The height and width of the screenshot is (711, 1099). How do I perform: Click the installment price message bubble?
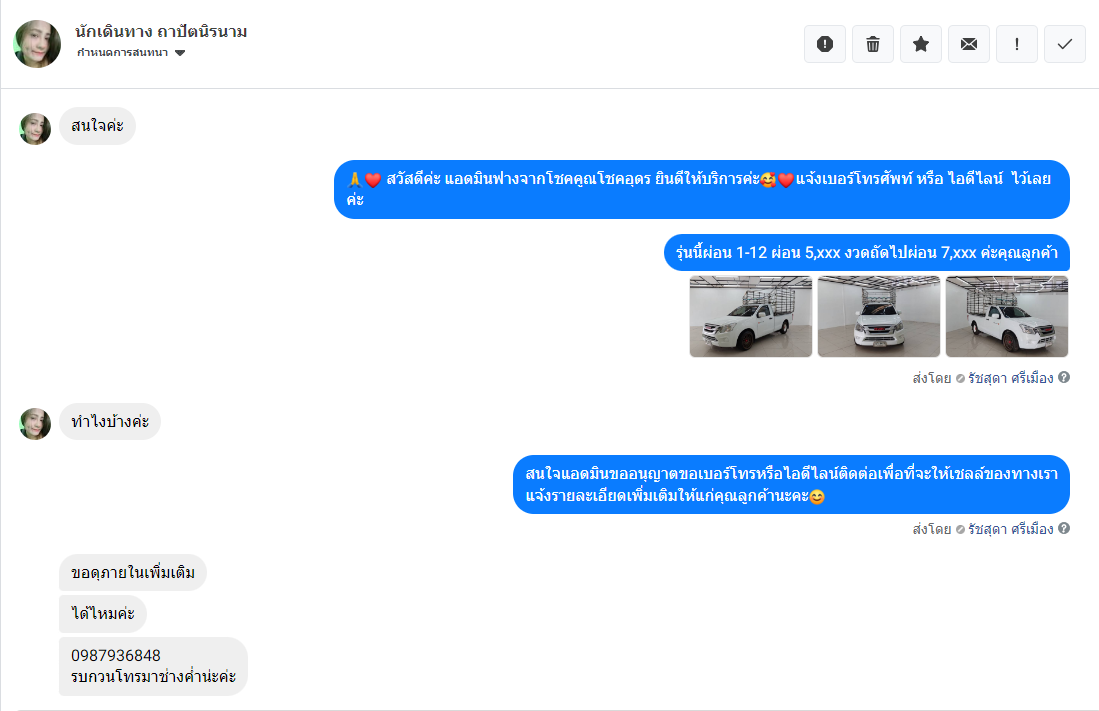point(867,252)
